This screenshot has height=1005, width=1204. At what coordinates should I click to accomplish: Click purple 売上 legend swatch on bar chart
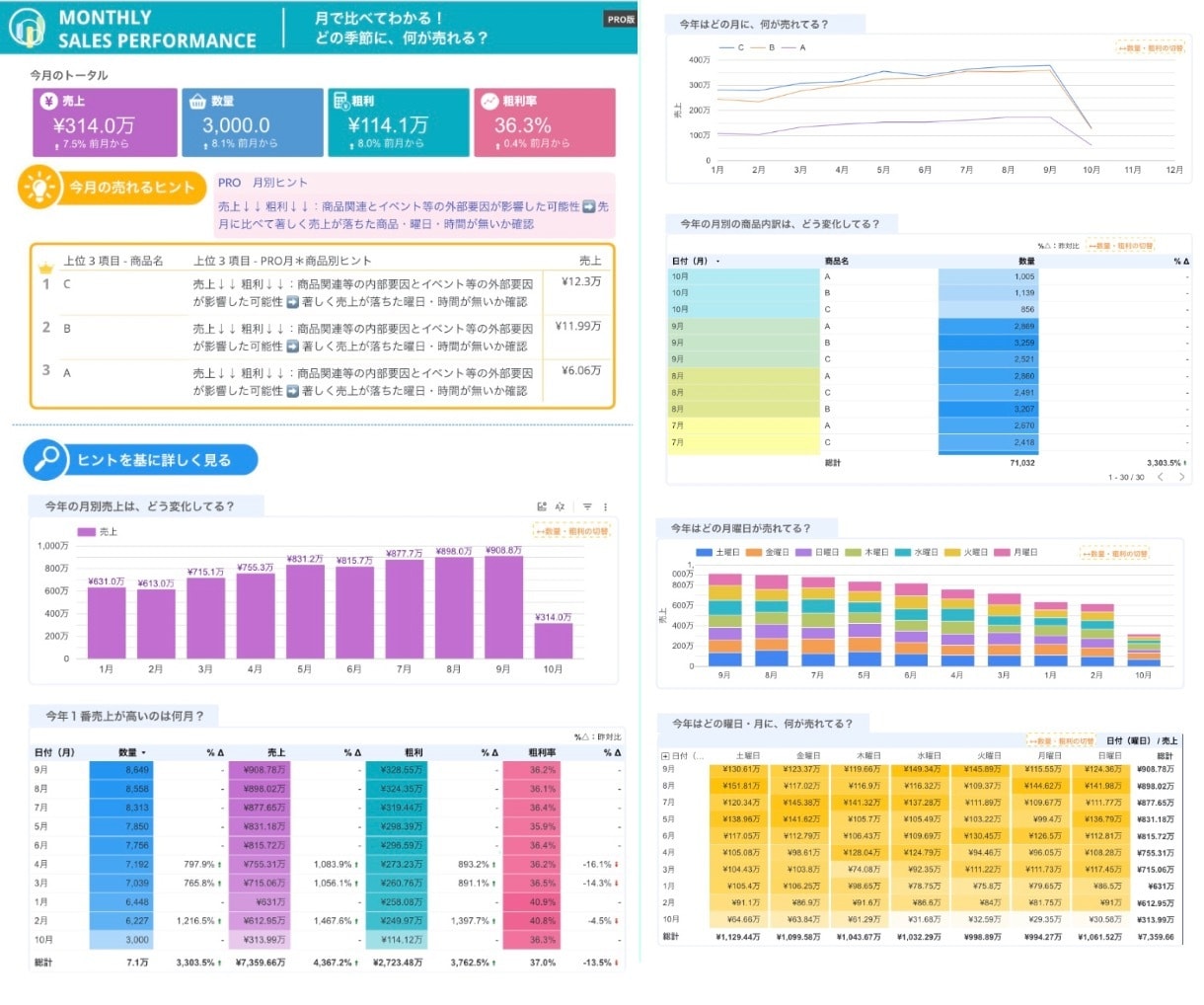pyautogui.click(x=86, y=531)
